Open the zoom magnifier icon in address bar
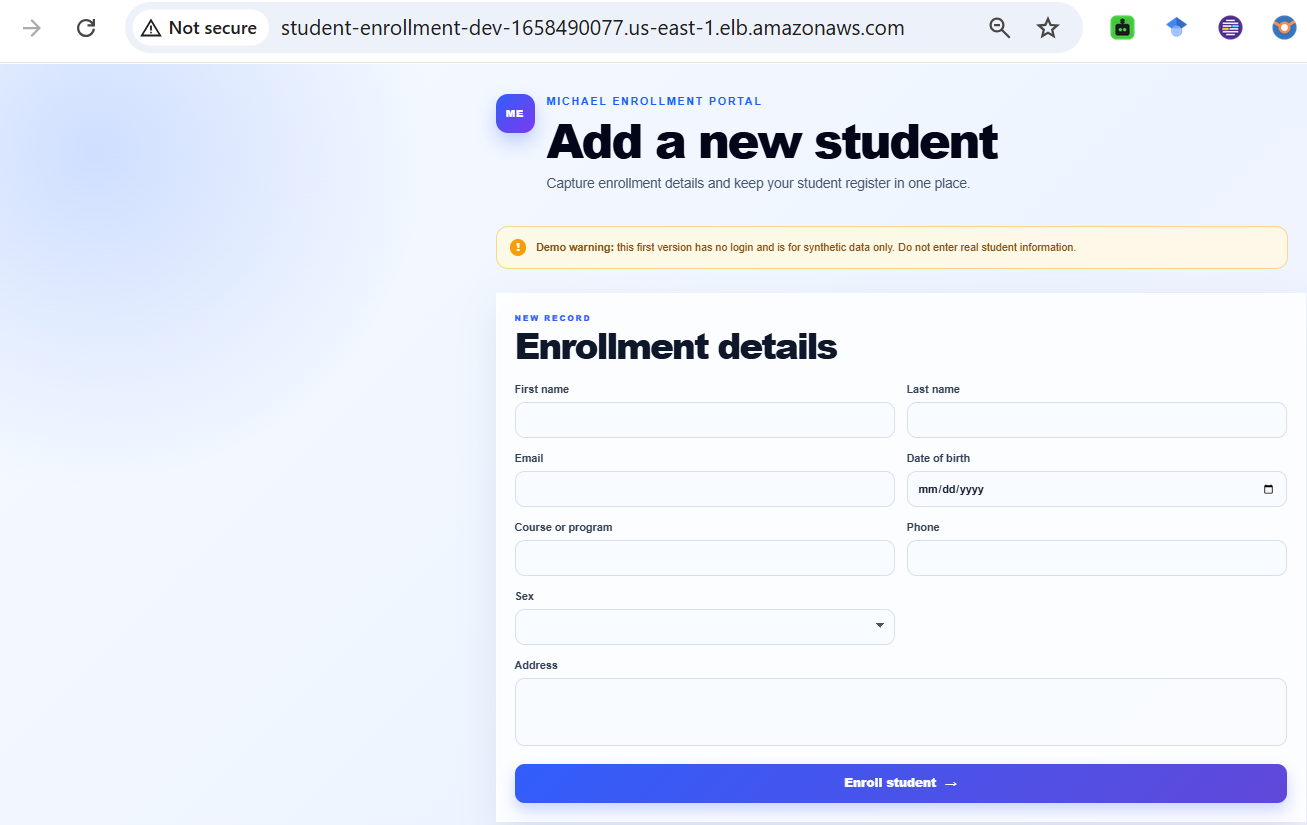 [x=999, y=28]
